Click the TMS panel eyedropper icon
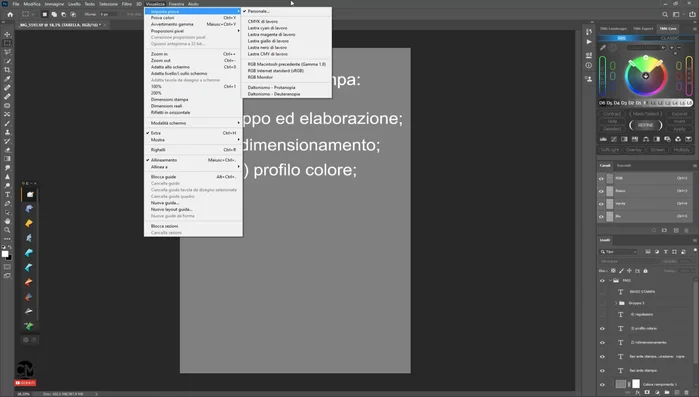Viewport: 699px width, 397px height. pyautogui.click(x=603, y=47)
